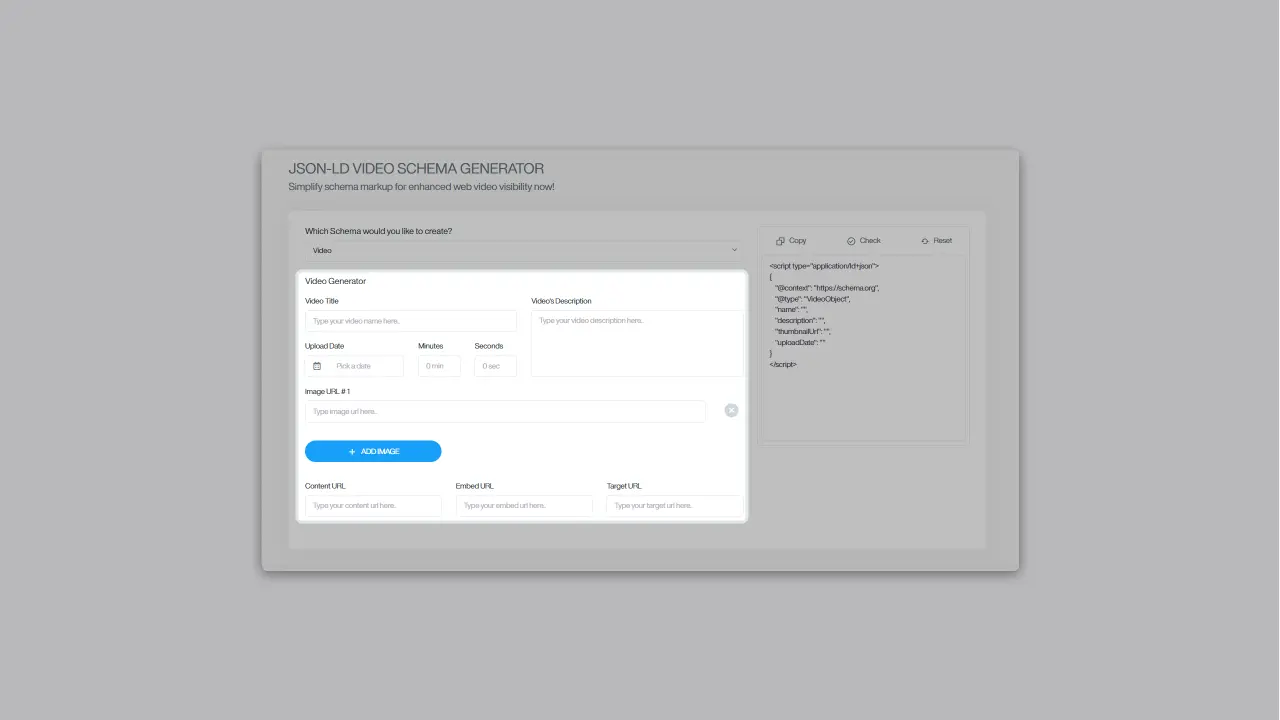Remove Image URL #1 with the X icon
Viewport: 1280px width, 720px height.
pyautogui.click(x=731, y=410)
